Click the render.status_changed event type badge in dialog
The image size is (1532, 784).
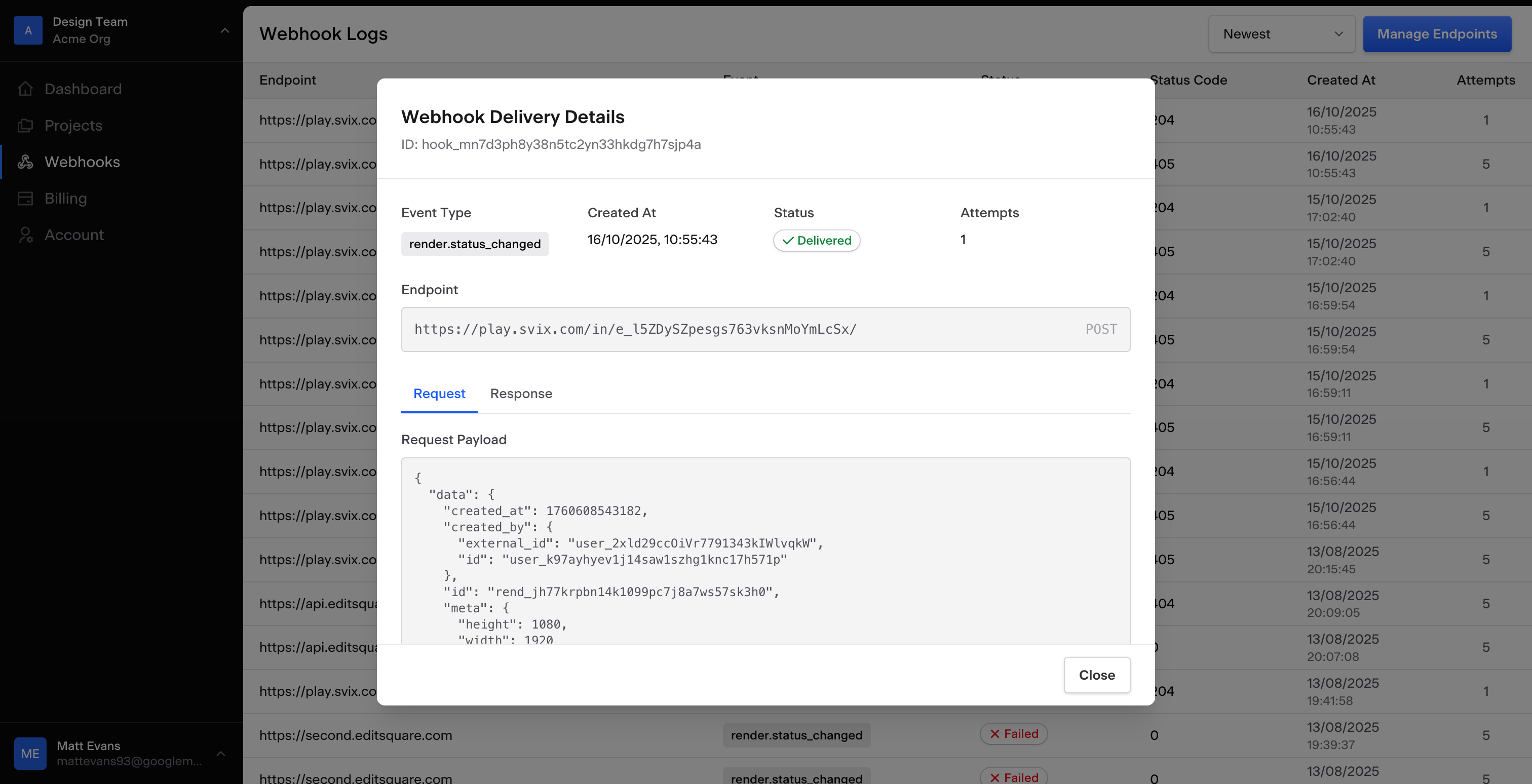coord(475,244)
